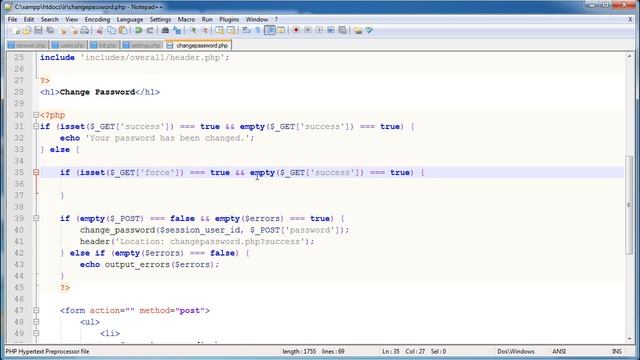Screen dimensions: 640x360
Task: Click the Save recorded macro icon
Action: point(342,30)
